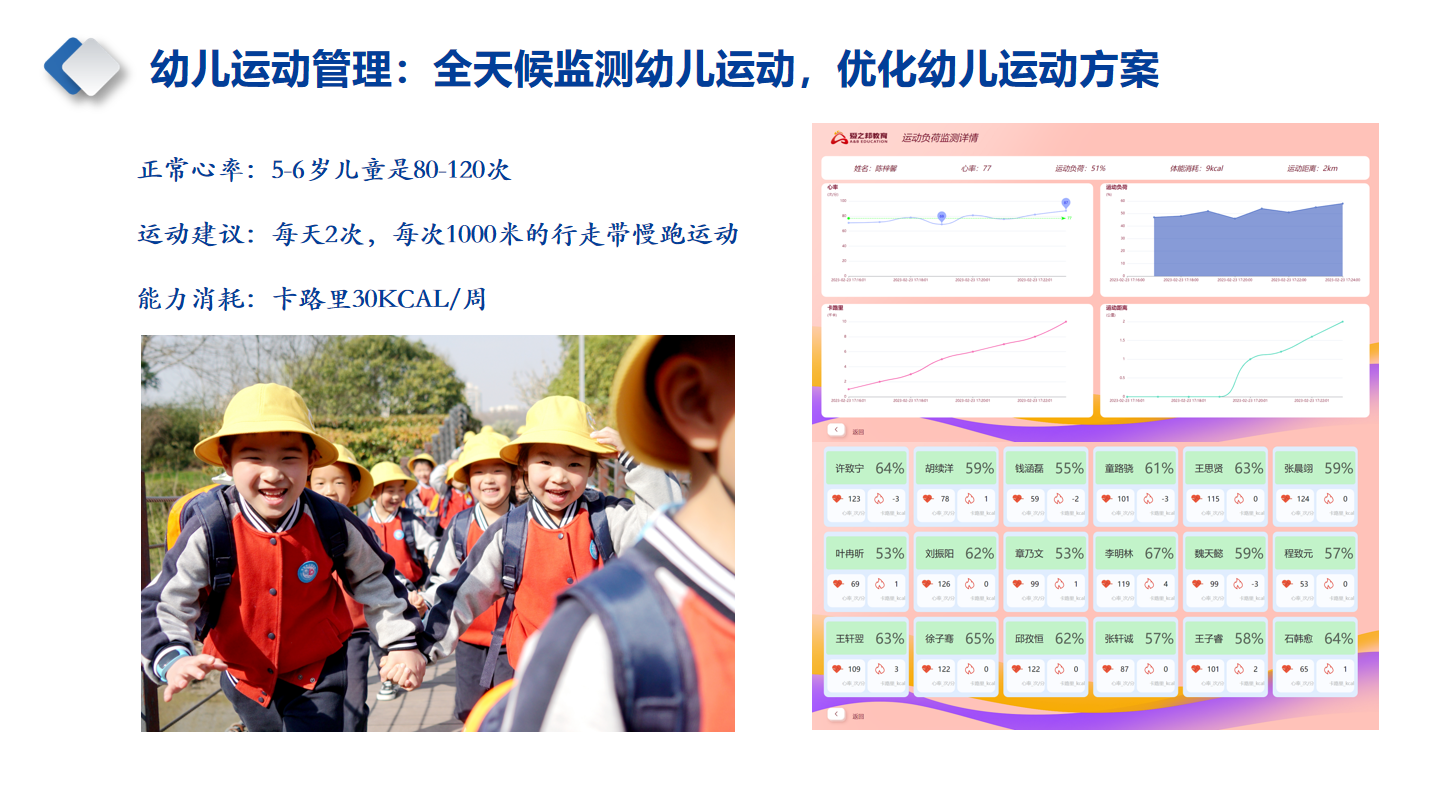
Task: Click 体能消耗:9kcal in the summary bar
Action: pyautogui.click(x=1198, y=168)
